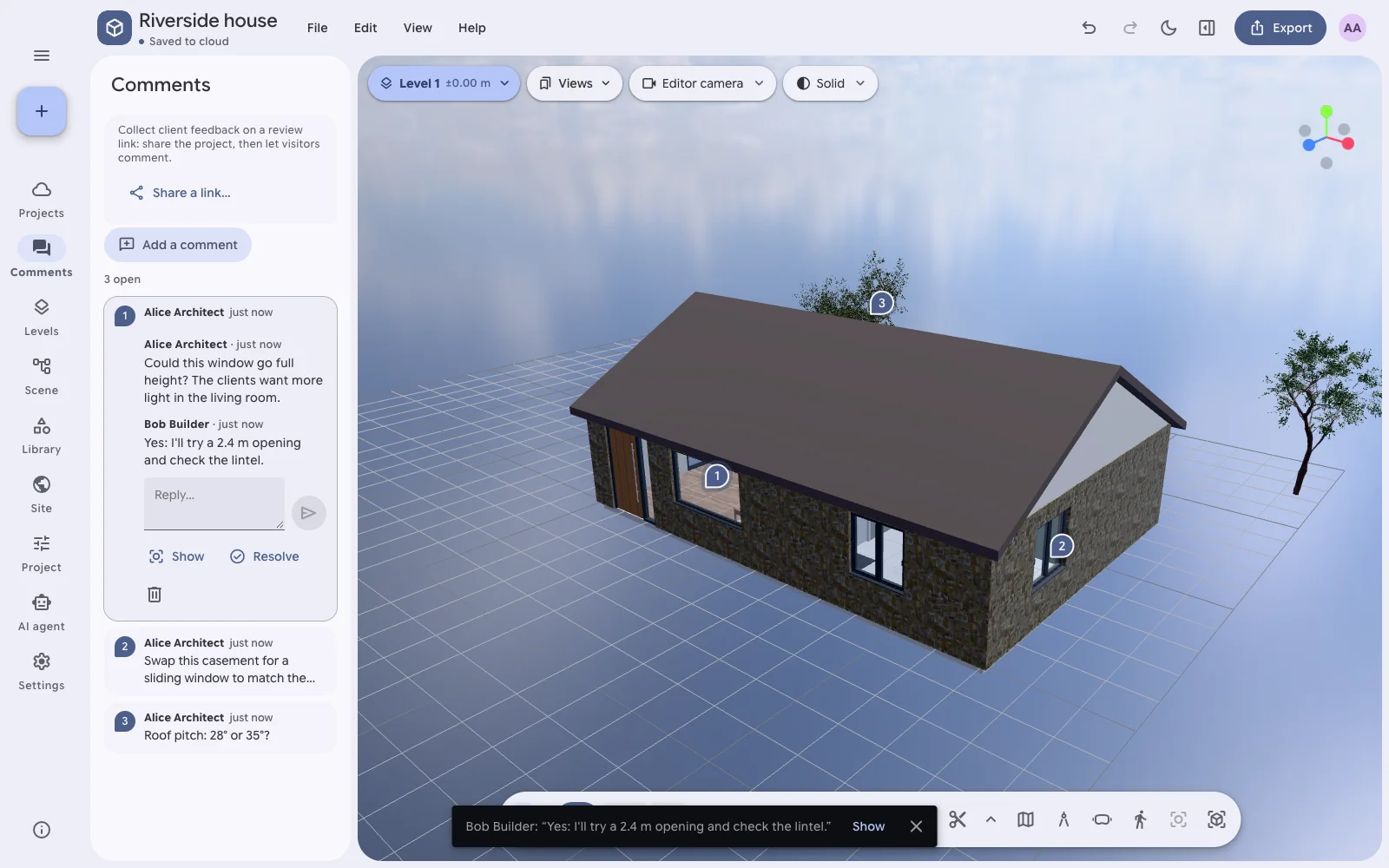Open the Help menu

click(472, 28)
